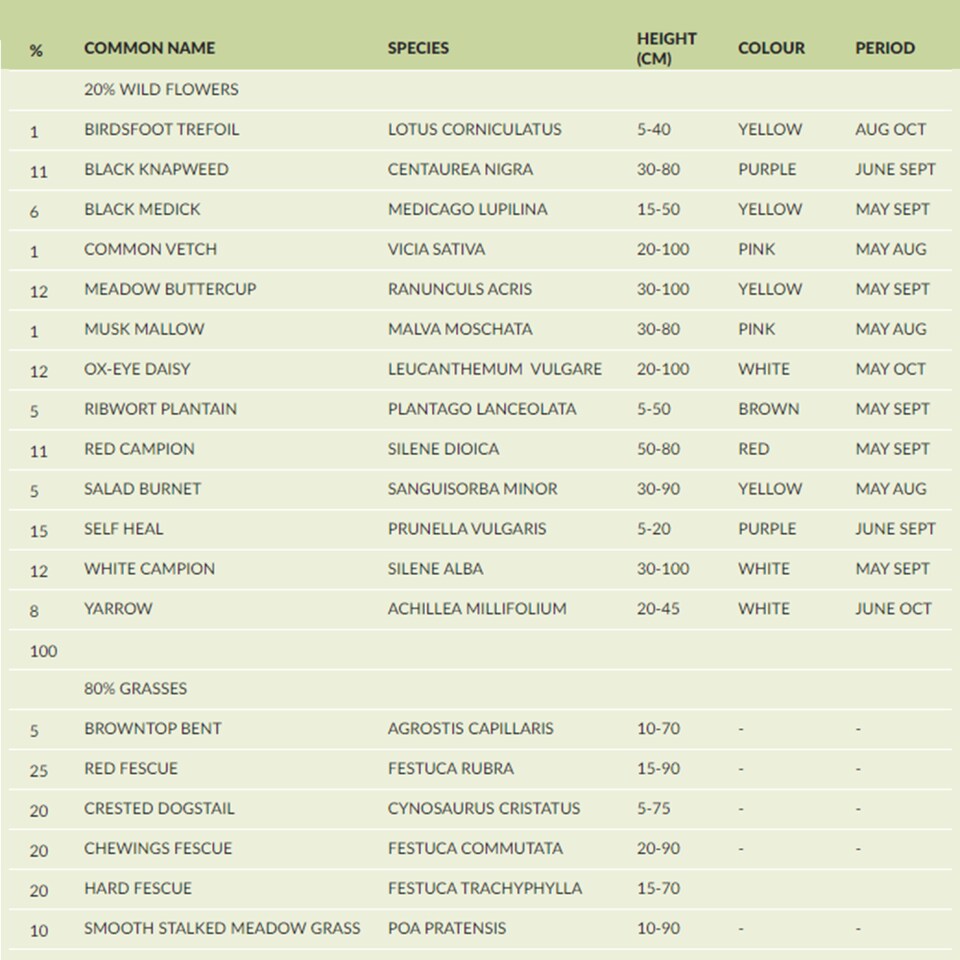Select the Lotus Corniculatus species cell
Image resolution: width=960 pixels, height=960 pixels.
coord(474,129)
